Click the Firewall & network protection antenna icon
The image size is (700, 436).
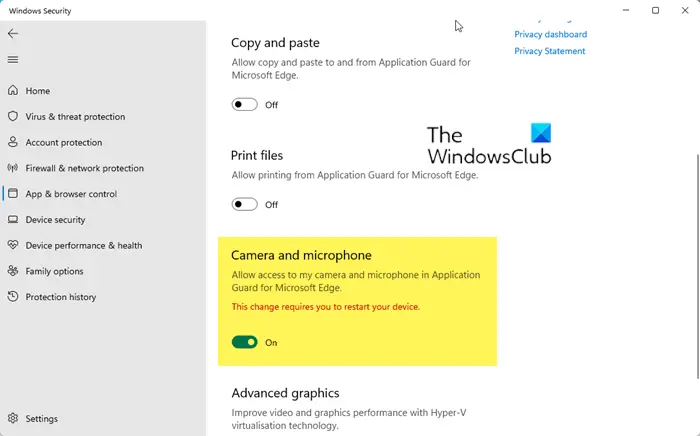coord(13,168)
